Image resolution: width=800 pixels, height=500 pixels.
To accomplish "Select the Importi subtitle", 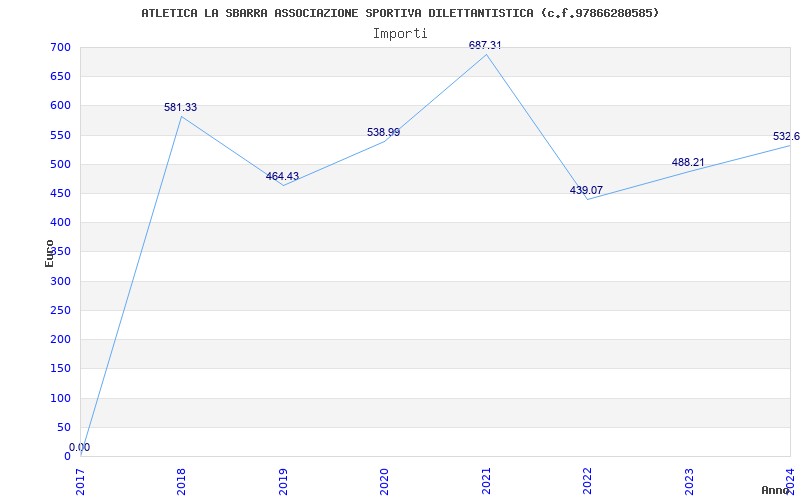I will click(x=400, y=34).
